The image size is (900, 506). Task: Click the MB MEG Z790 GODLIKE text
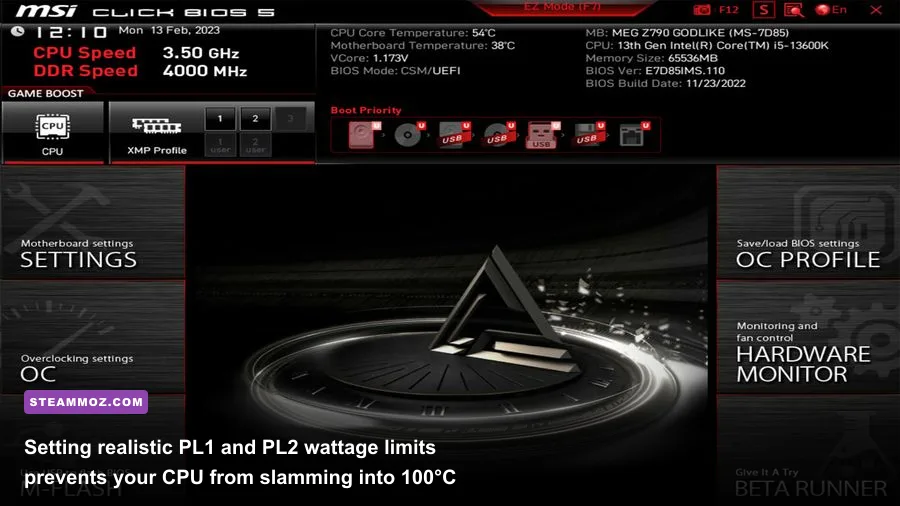click(x=687, y=33)
